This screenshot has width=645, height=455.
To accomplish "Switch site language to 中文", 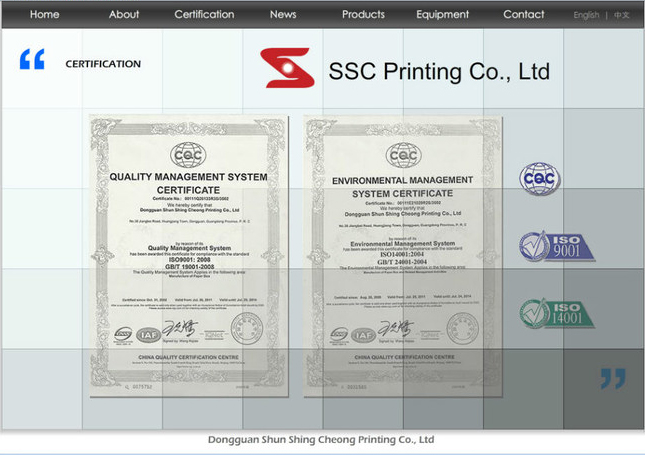I will pos(622,15).
